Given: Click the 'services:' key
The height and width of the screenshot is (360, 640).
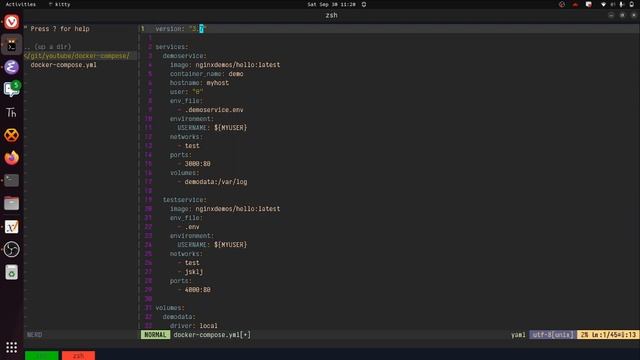Looking at the screenshot, I should pyautogui.click(x=172, y=47).
